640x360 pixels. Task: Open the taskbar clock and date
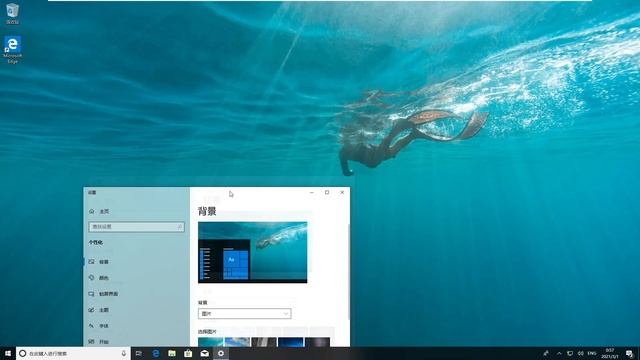click(610, 353)
